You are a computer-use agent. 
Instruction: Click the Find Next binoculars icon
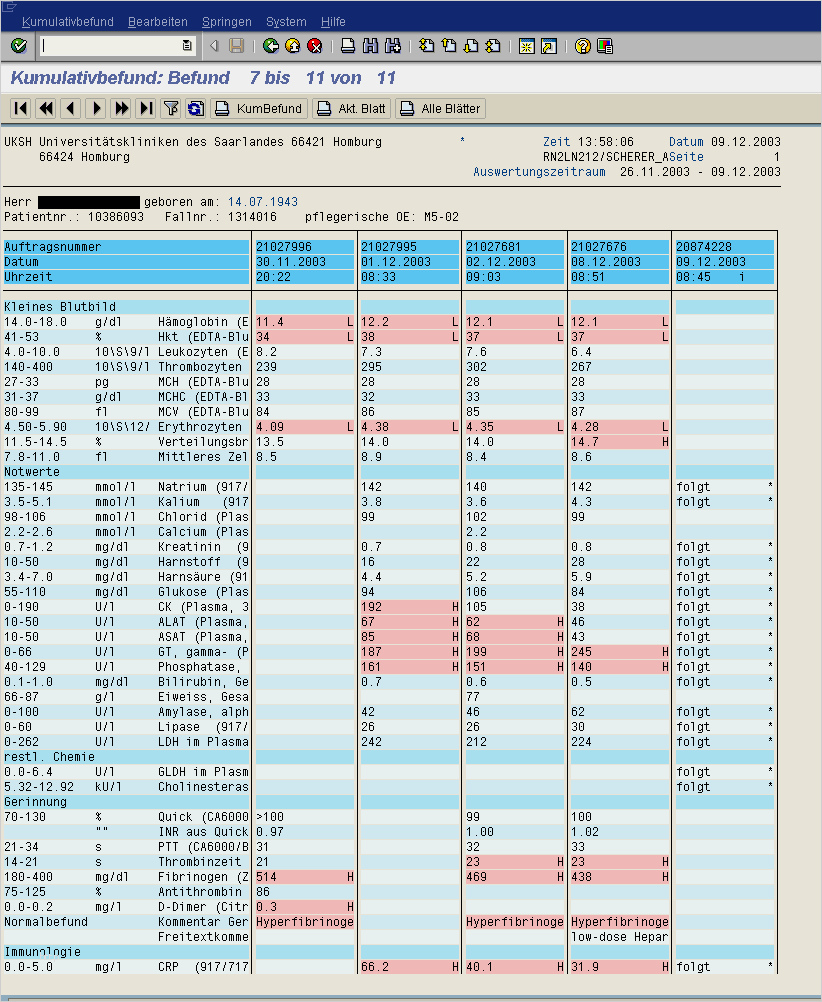392,46
